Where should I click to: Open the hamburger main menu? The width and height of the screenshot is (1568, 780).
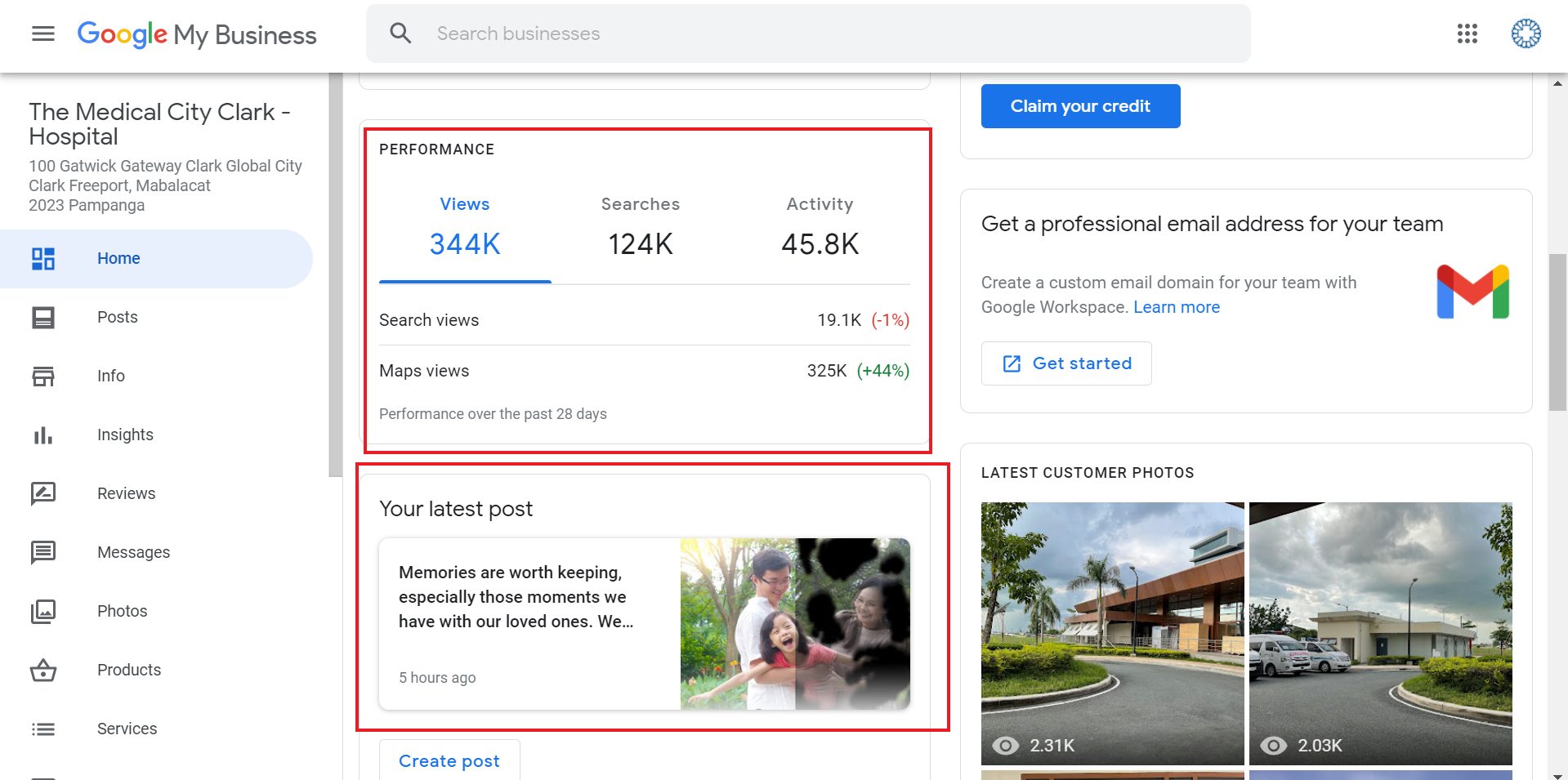[x=43, y=33]
